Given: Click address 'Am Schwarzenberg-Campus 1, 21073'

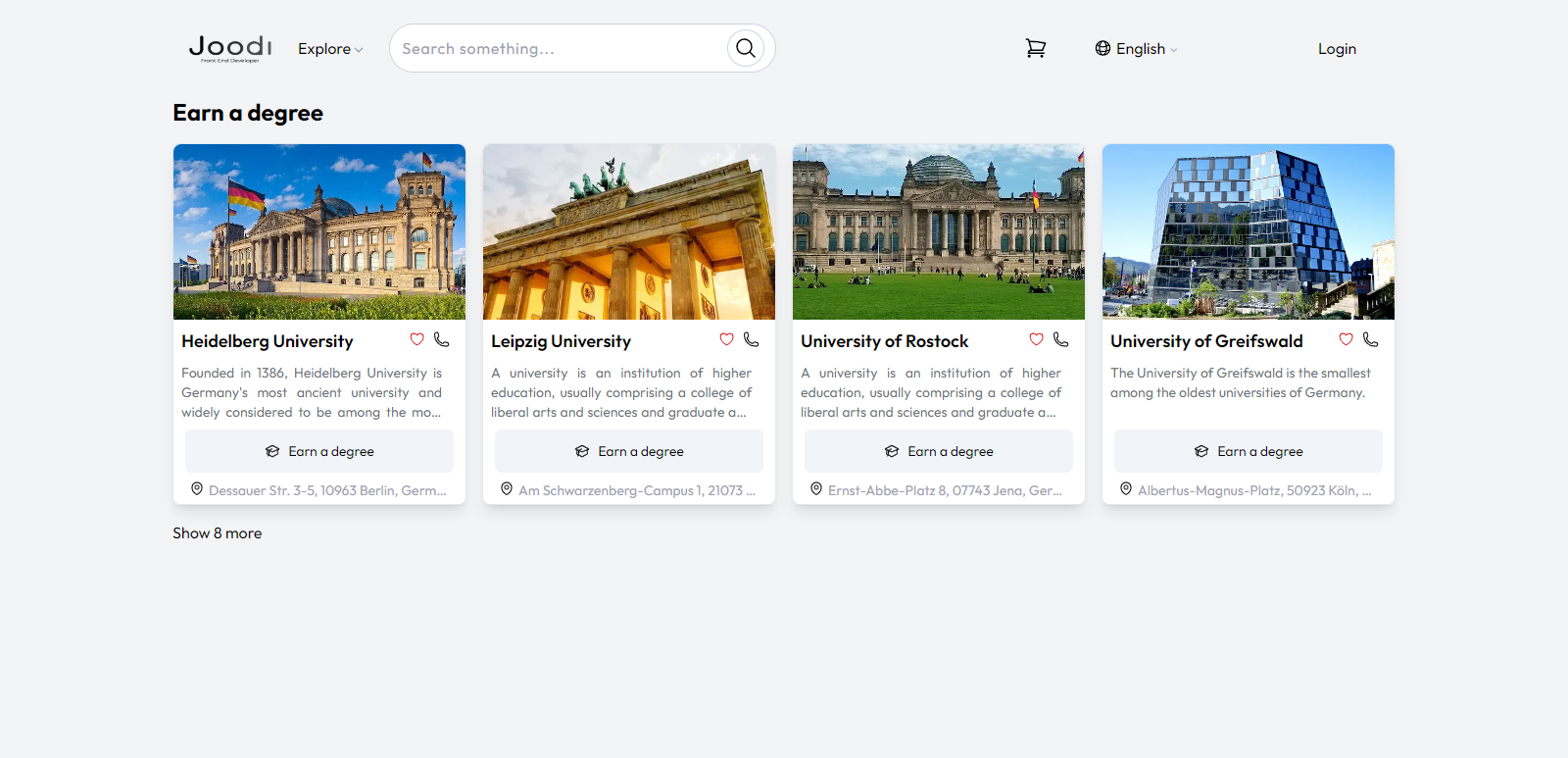Looking at the screenshot, I should point(637,490).
